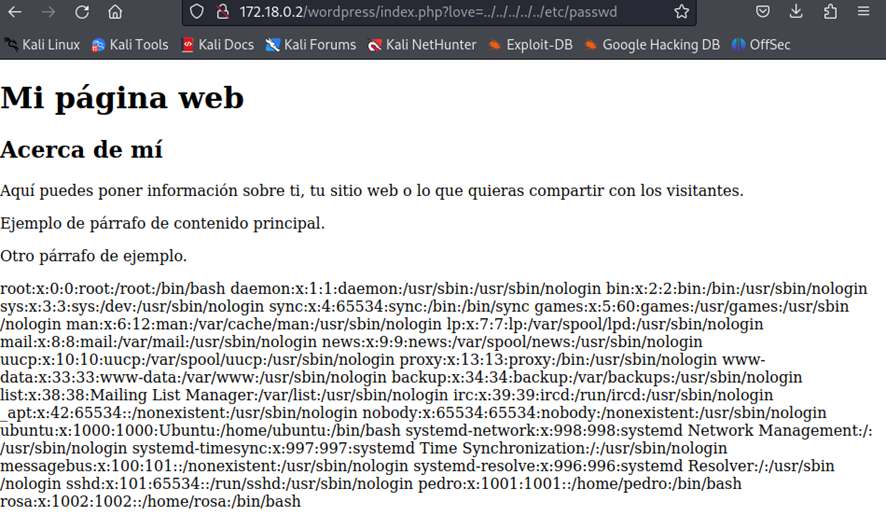
Task: Open the shield tracking protection icon
Action: (197, 11)
